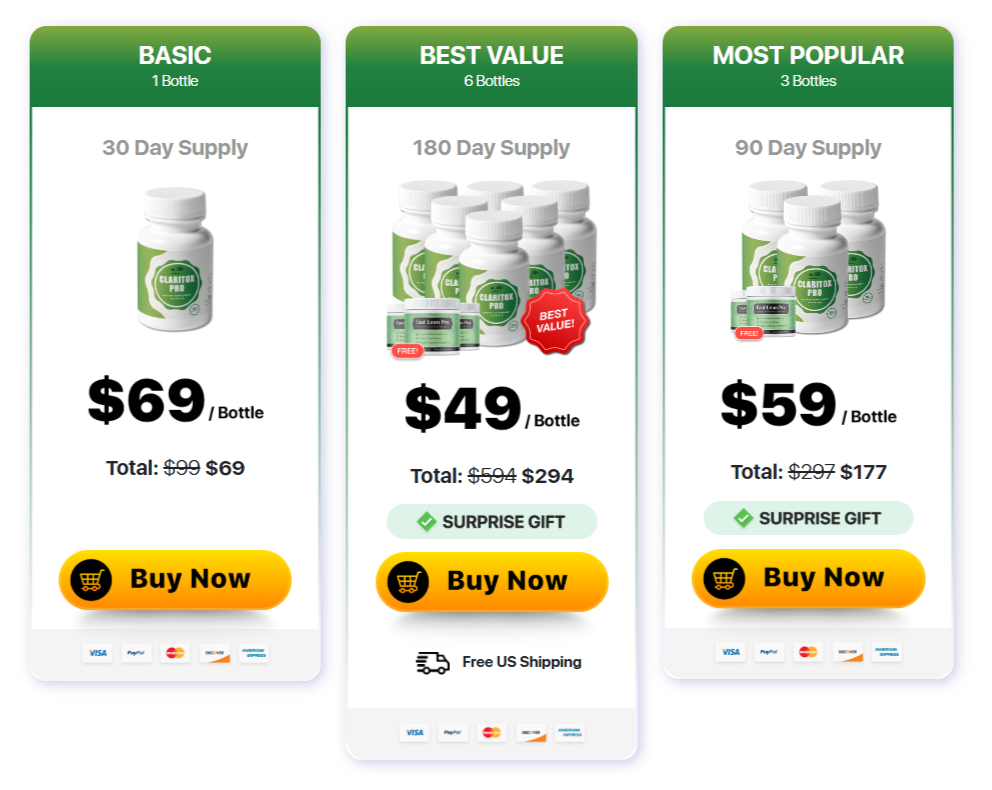Click the cart icon in the Basic card
Viewport: 992px width, 790px height.
point(91,580)
